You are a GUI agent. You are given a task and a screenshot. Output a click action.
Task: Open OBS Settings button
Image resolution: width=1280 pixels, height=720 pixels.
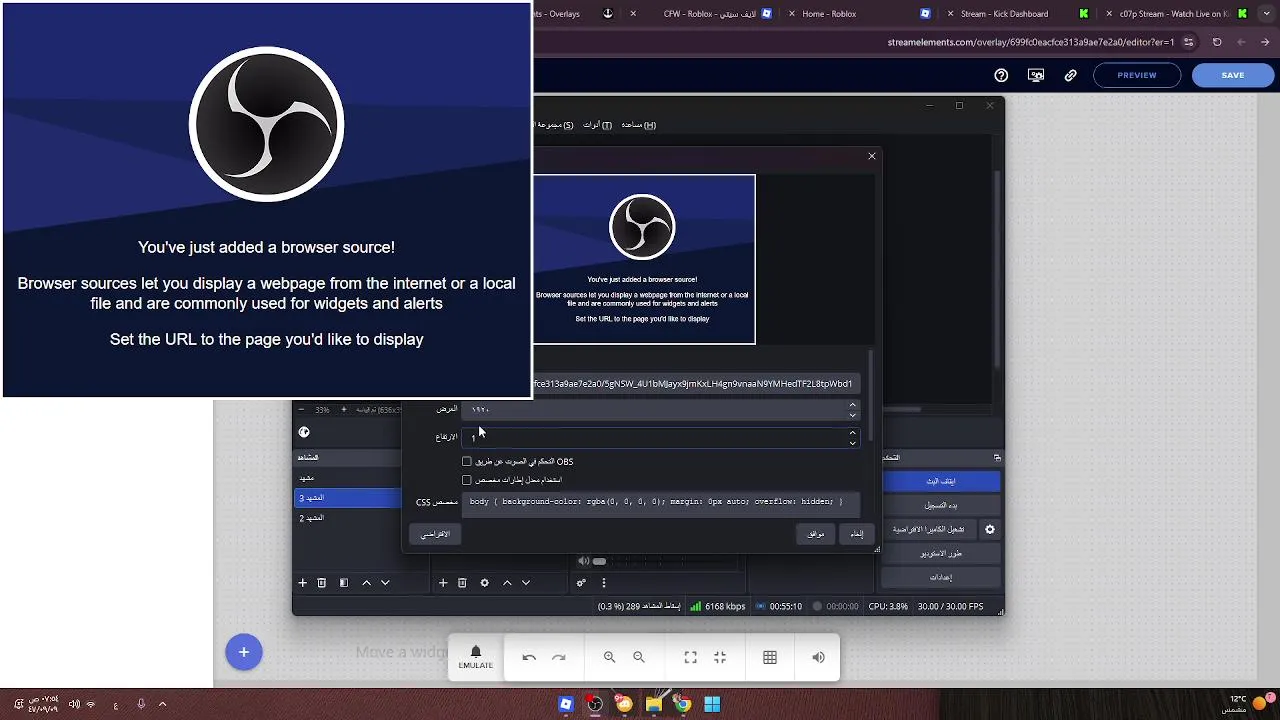click(x=940, y=577)
